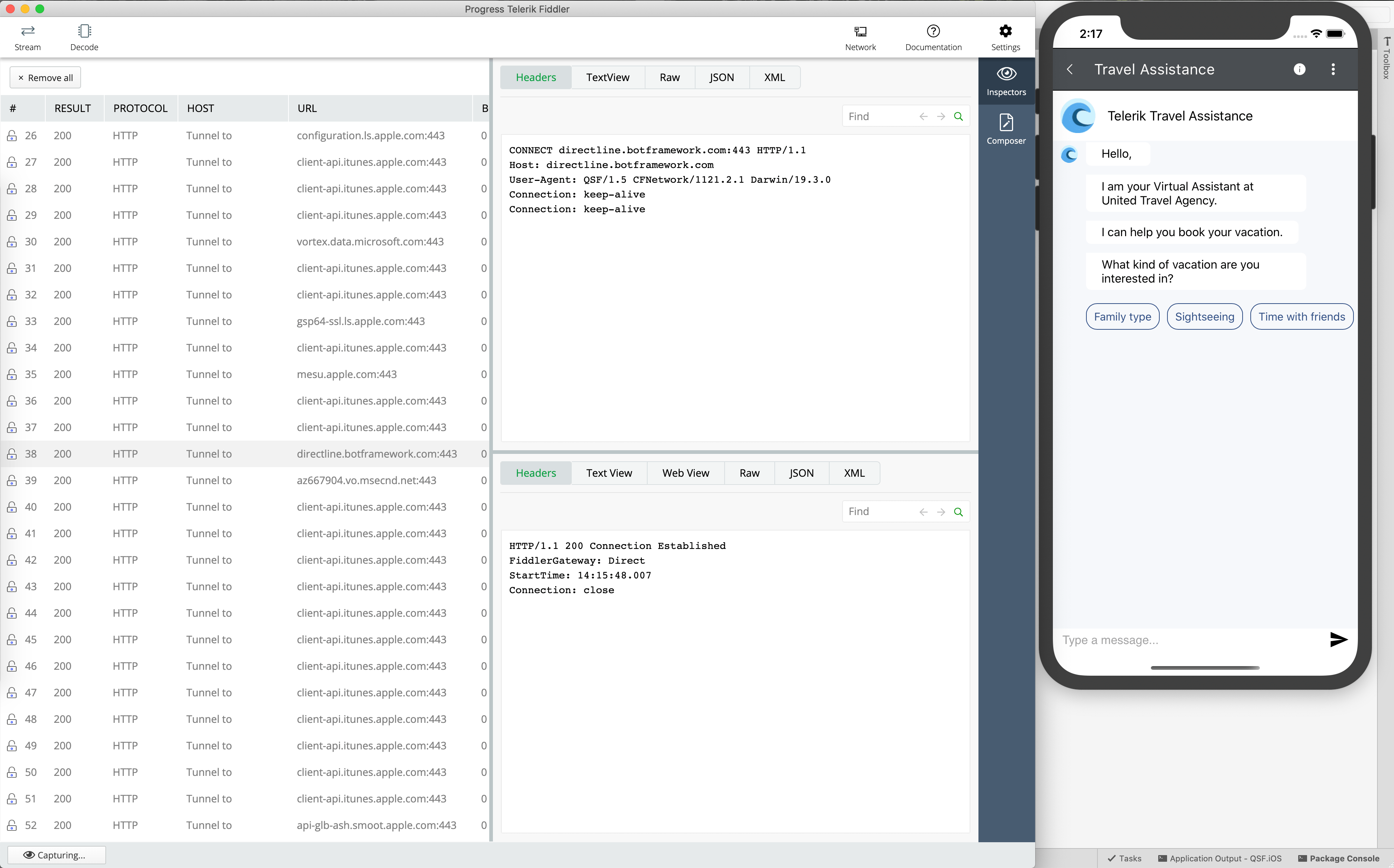Viewport: 1394px width, 868px height.
Task: Select session with gsp64-ssl.ls.apple.com:443
Action: click(245, 322)
